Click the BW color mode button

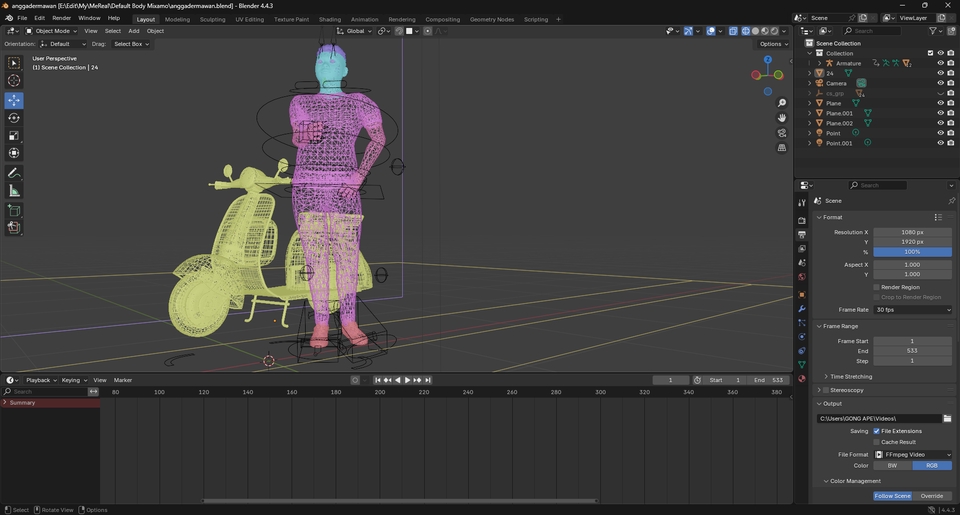pyautogui.click(x=892, y=465)
